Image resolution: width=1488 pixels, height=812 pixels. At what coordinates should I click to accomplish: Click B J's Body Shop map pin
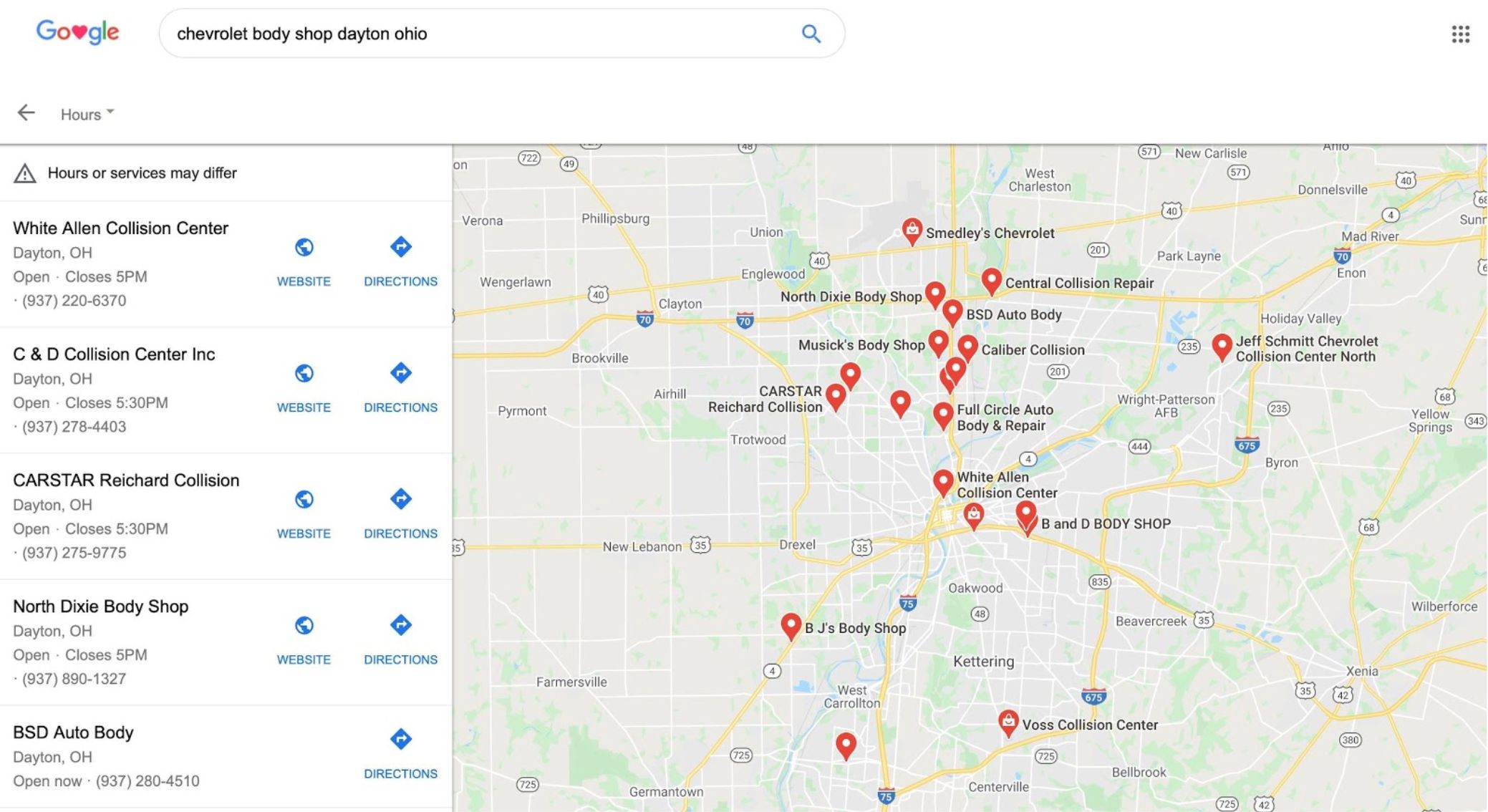791,626
